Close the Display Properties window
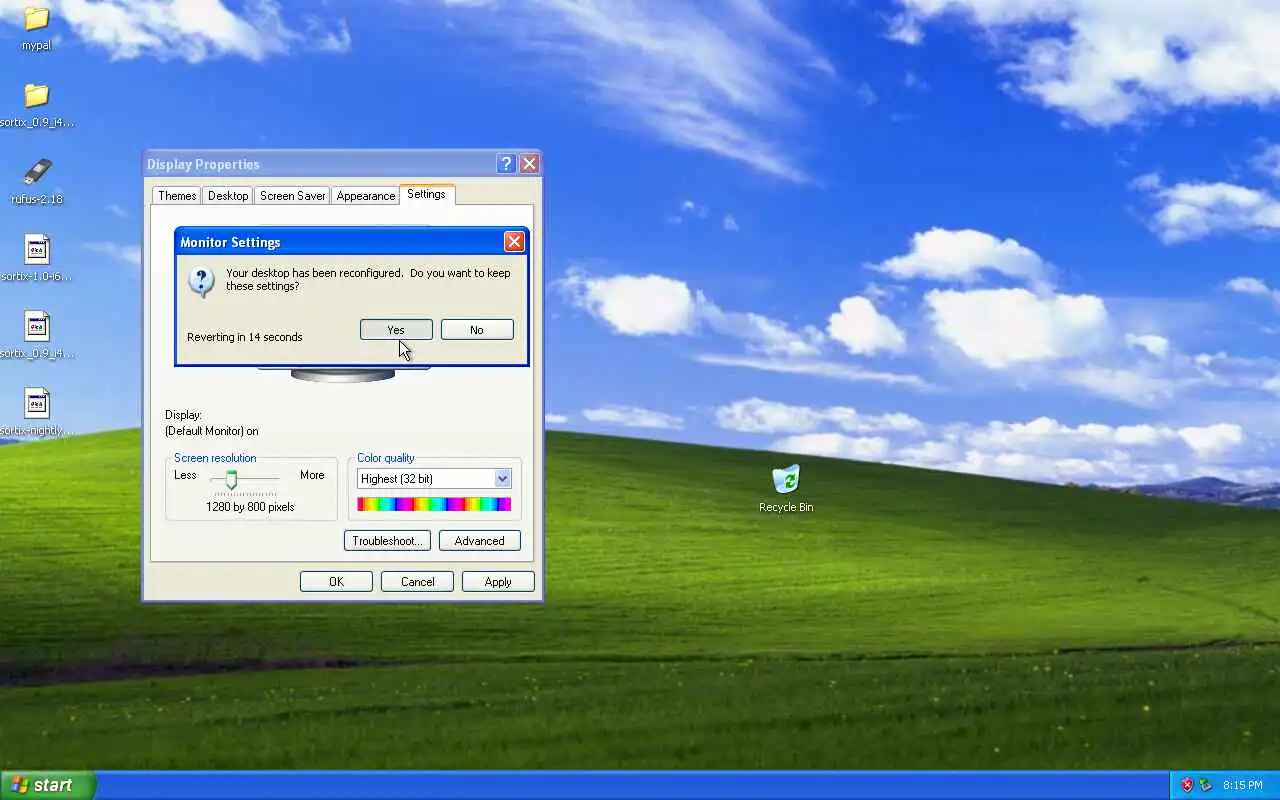Image resolution: width=1280 pixels, height=800 pixels. pyautogui.click(x=529, y=164)
